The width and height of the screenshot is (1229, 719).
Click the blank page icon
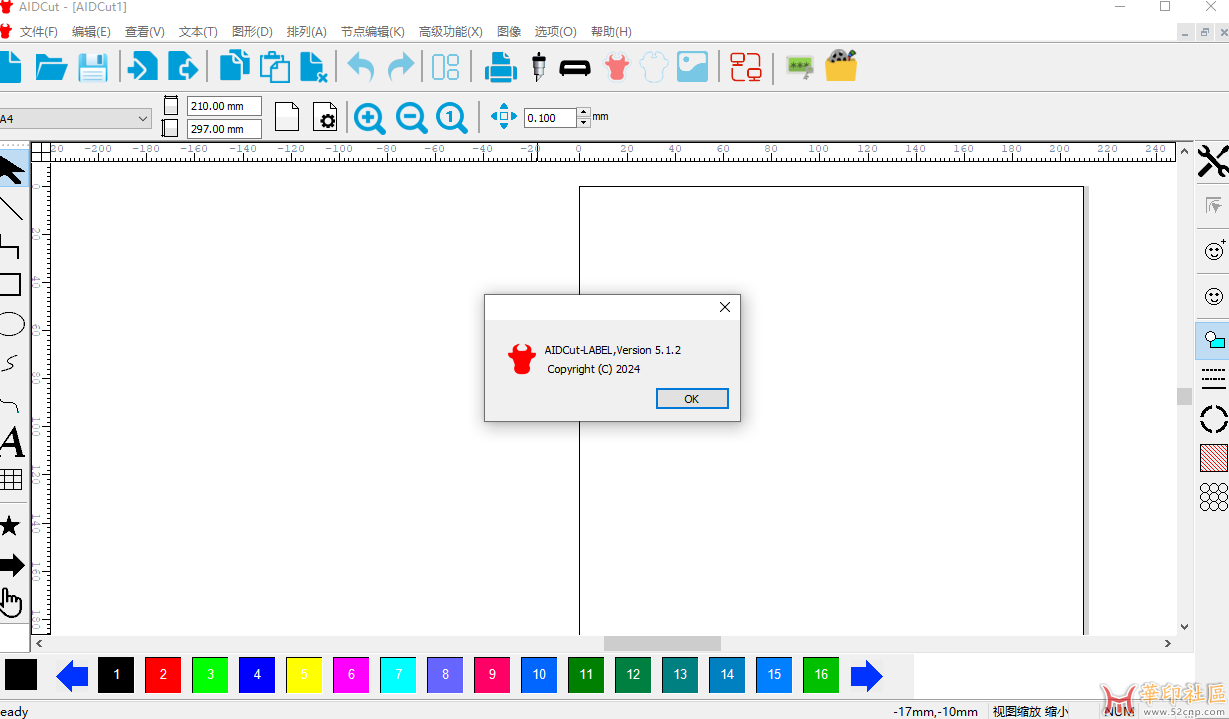pos(287,117)
